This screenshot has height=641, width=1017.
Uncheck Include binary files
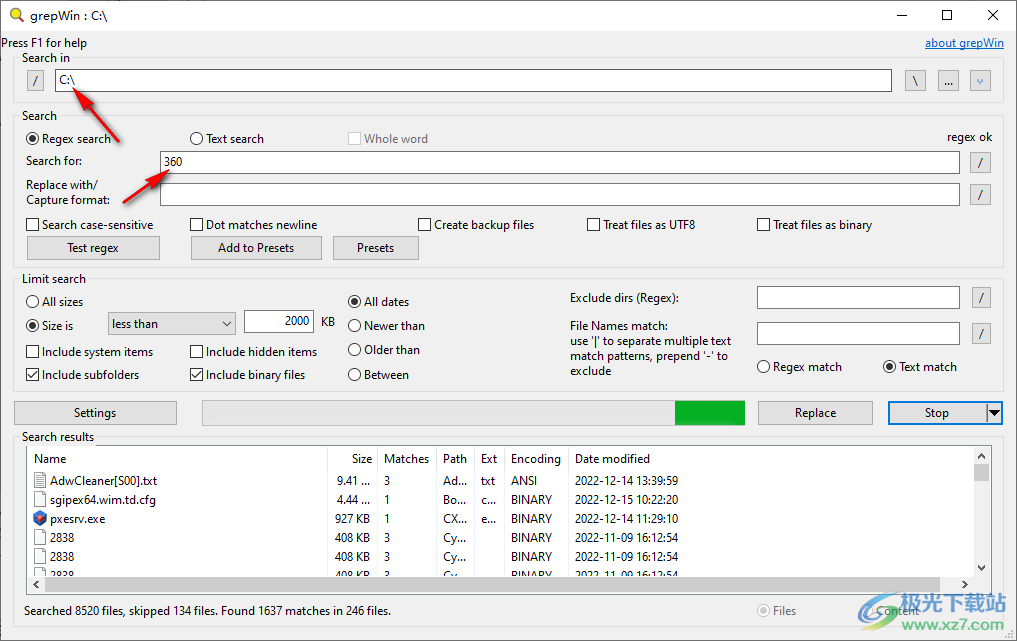247,375
